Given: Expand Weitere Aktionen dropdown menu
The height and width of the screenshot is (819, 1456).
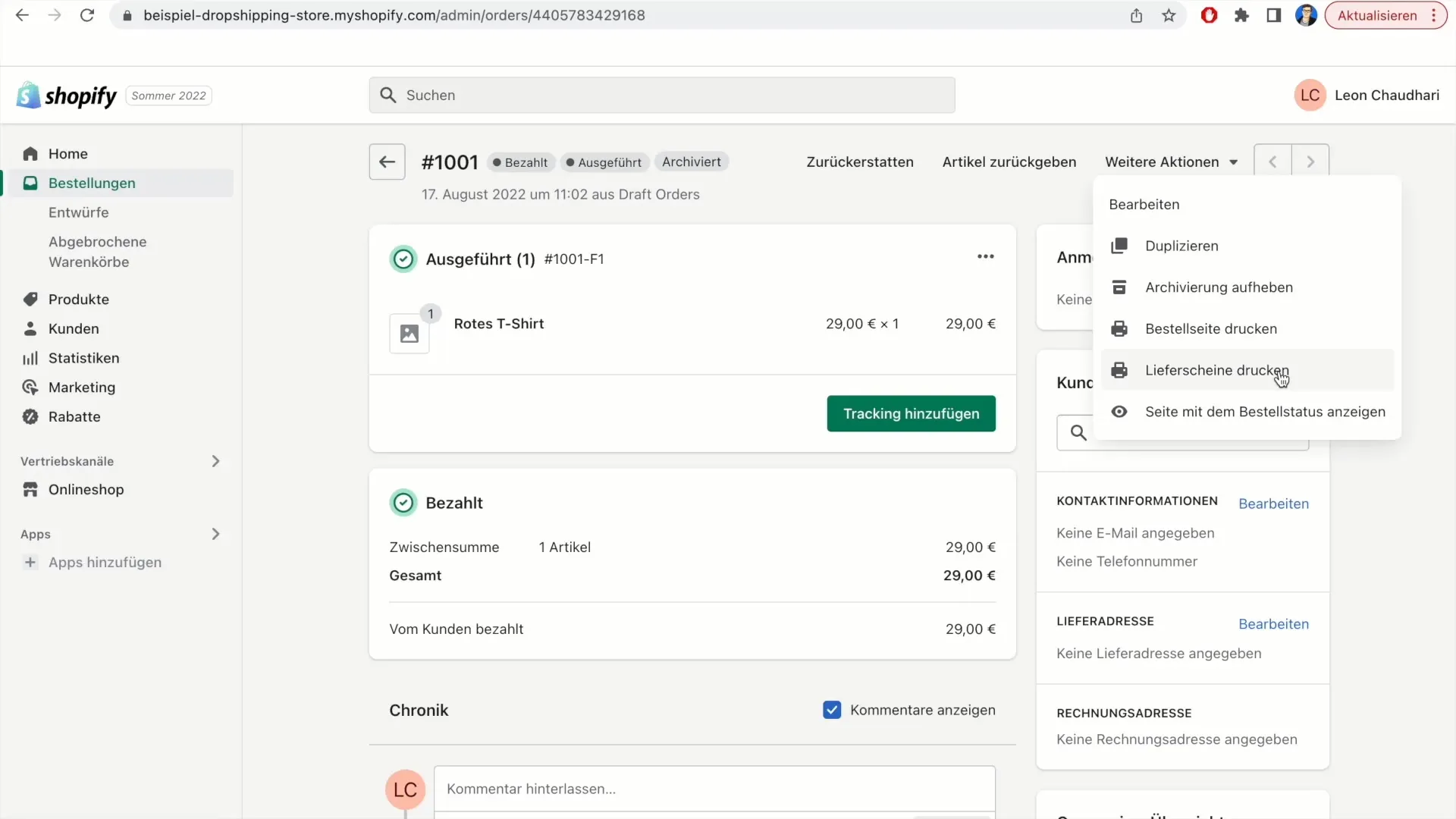Looking at the screenshot, I should (x=1172, y=161).
